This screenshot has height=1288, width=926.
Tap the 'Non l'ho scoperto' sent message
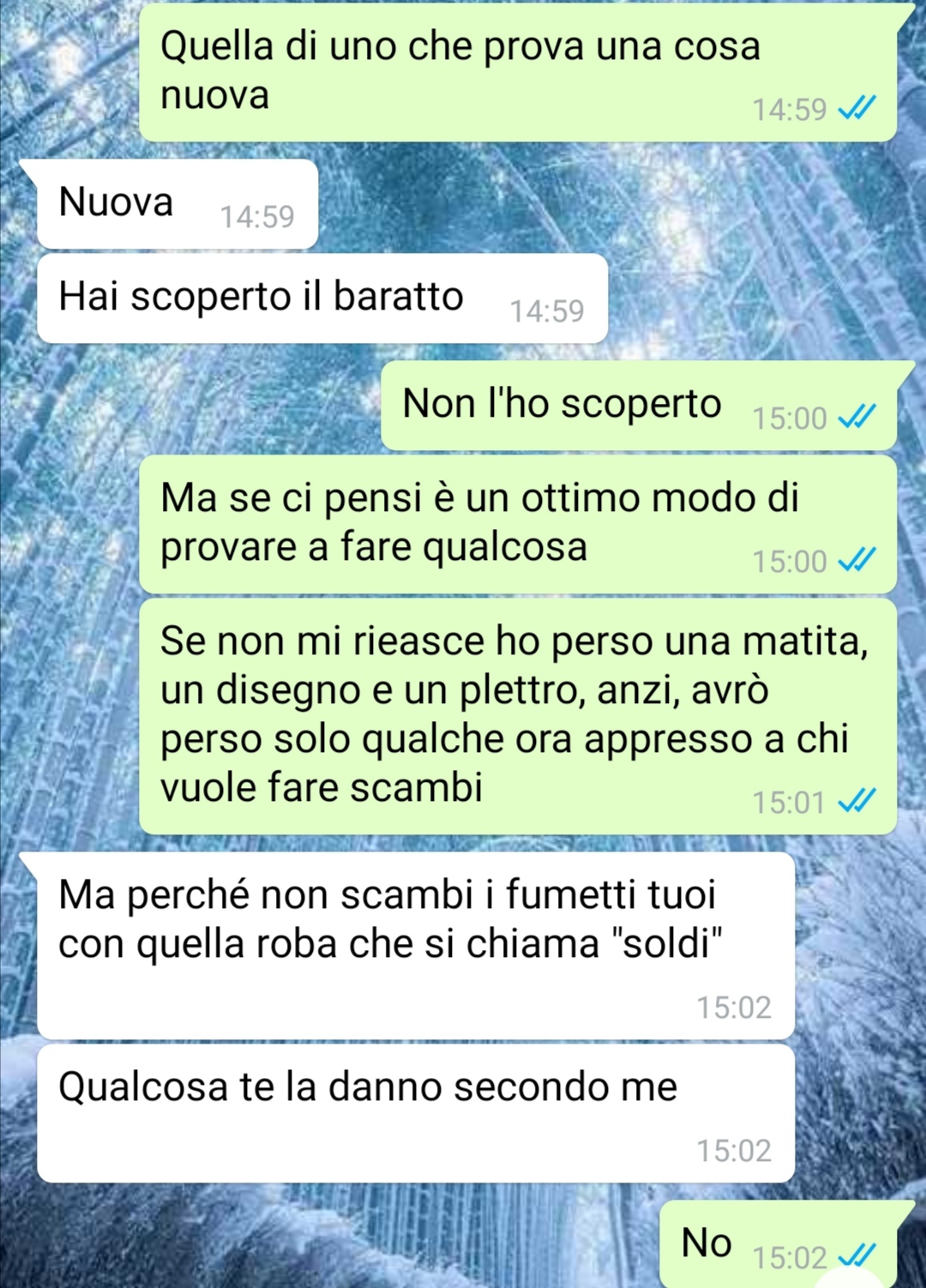[639, 406]
